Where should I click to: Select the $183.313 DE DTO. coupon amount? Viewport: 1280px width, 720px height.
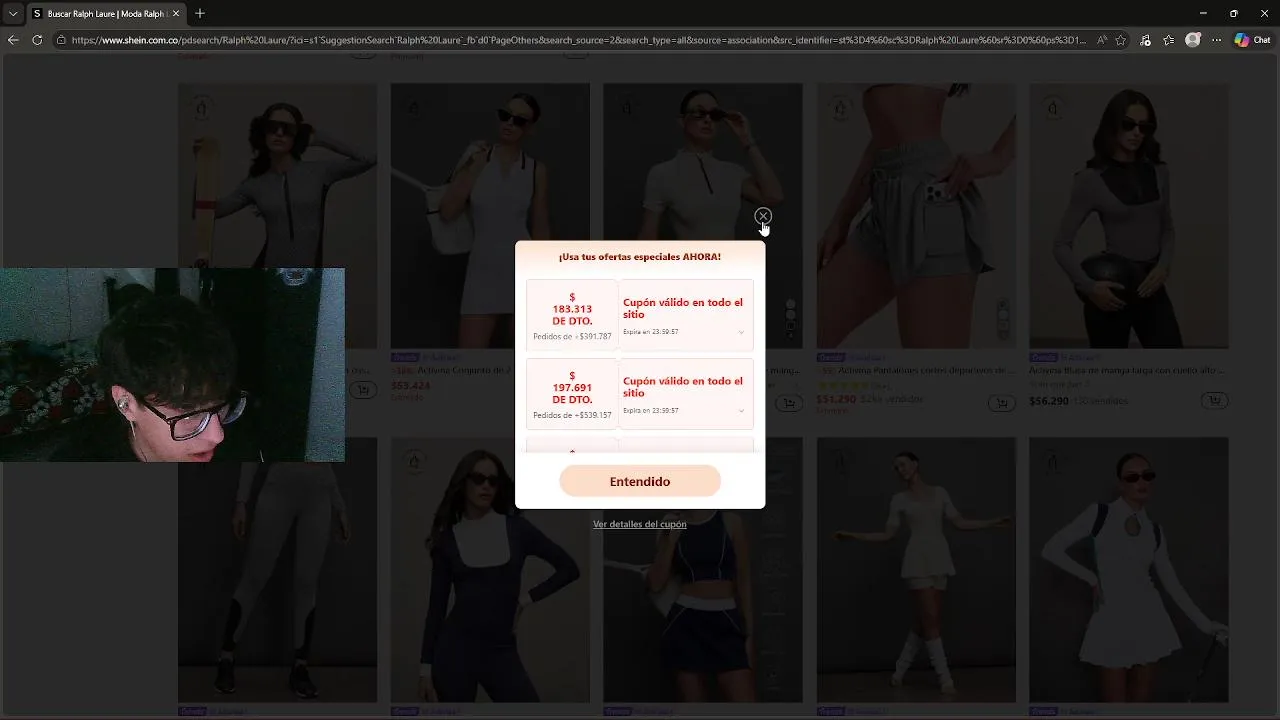572,309
